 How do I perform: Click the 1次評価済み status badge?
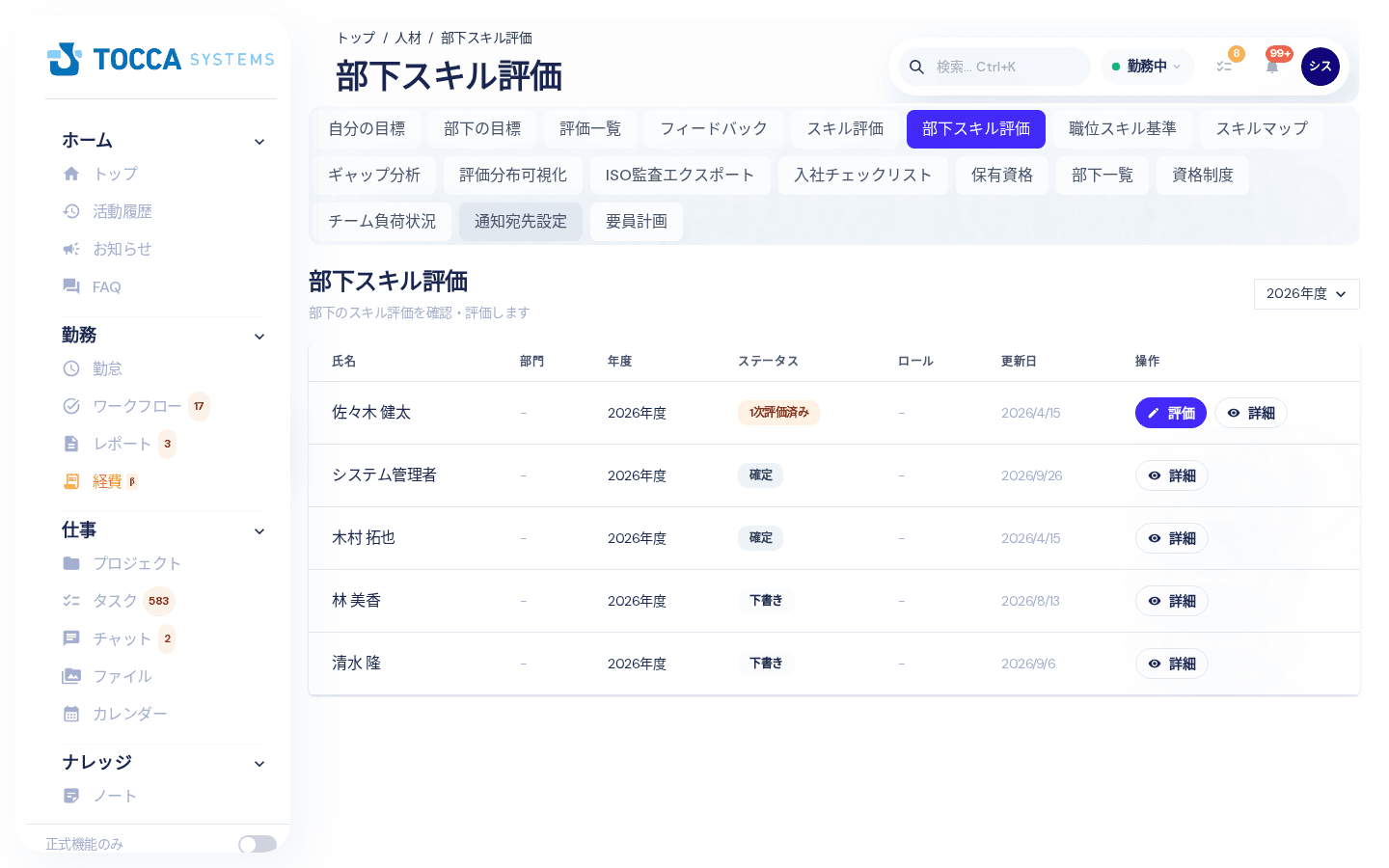tap(779, 412)
